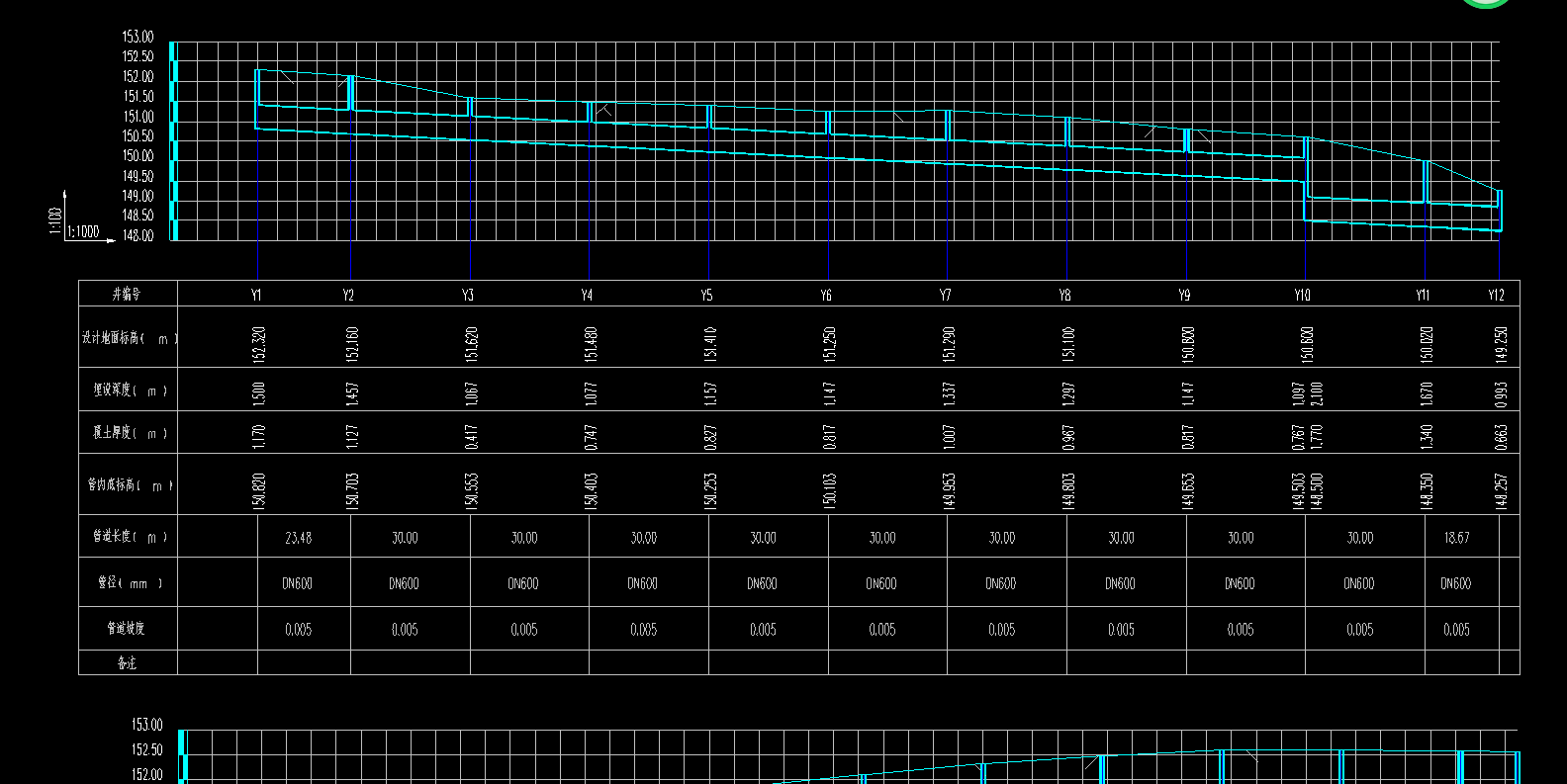Click cover thickness value 1.340

(1427, 437)
